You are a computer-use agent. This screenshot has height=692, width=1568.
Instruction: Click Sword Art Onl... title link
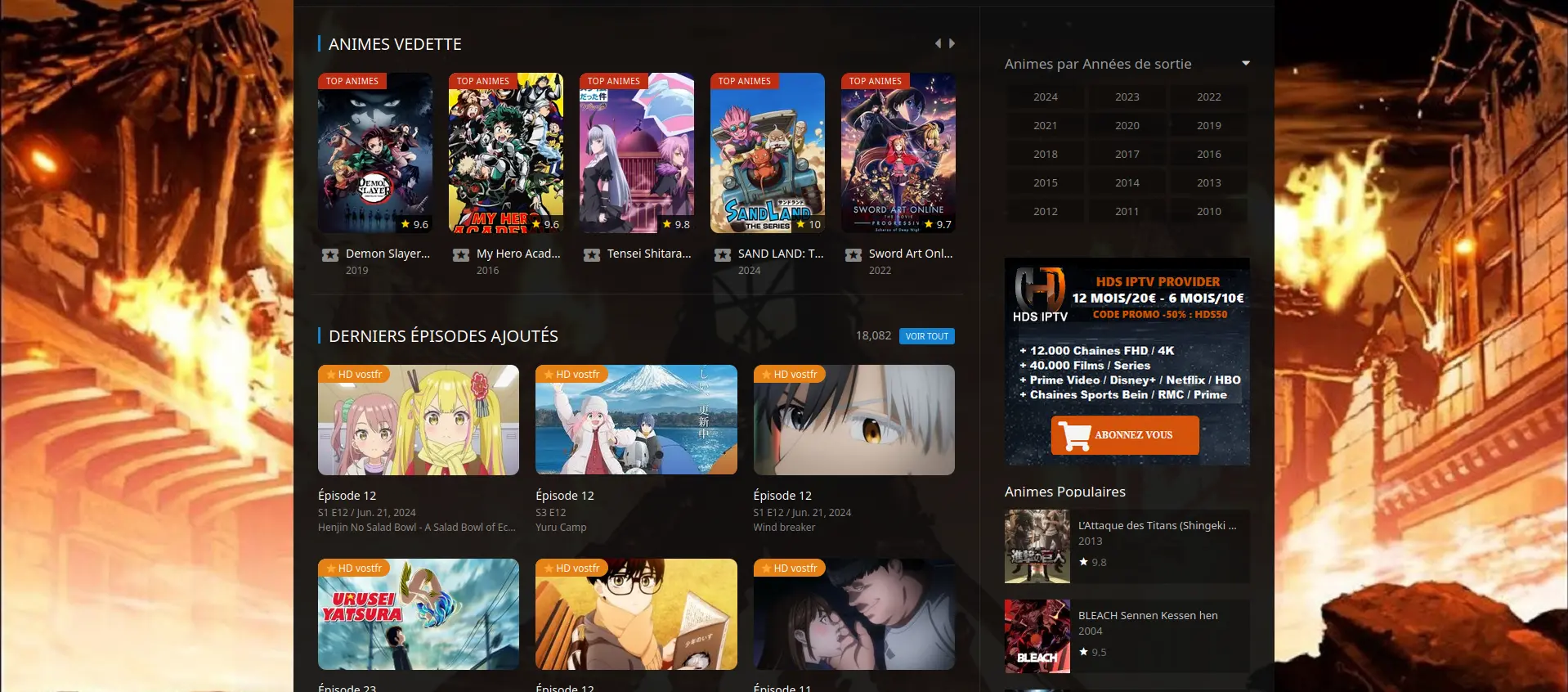coord(911,254)
